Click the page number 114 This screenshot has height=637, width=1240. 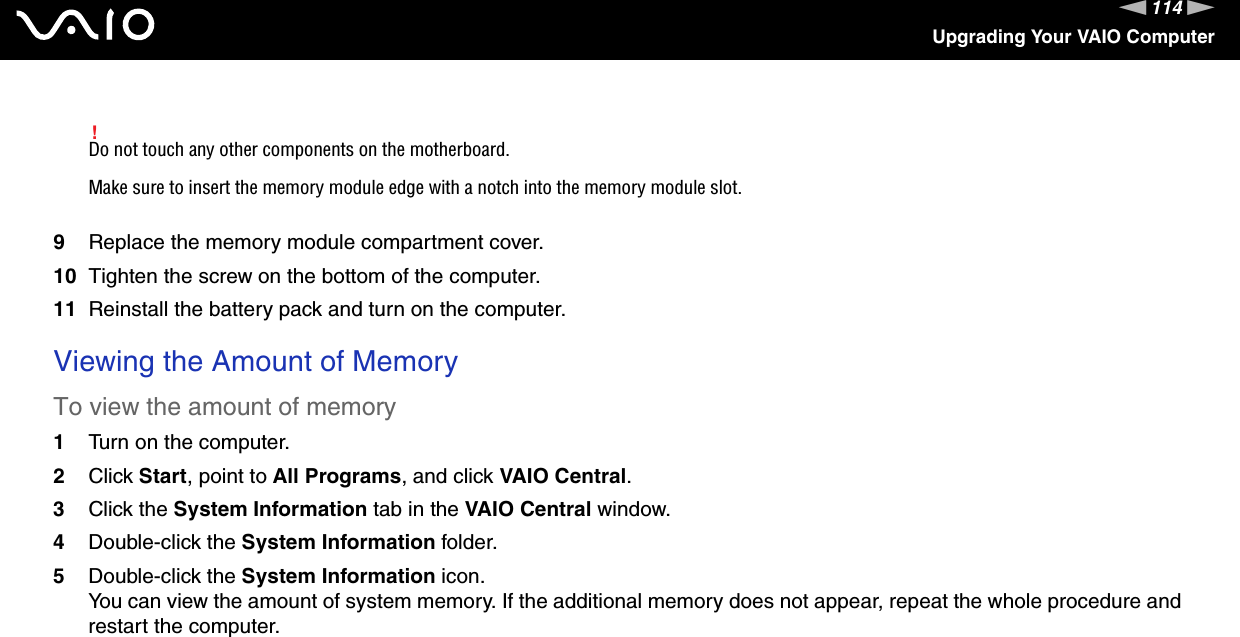point(1168,9)
